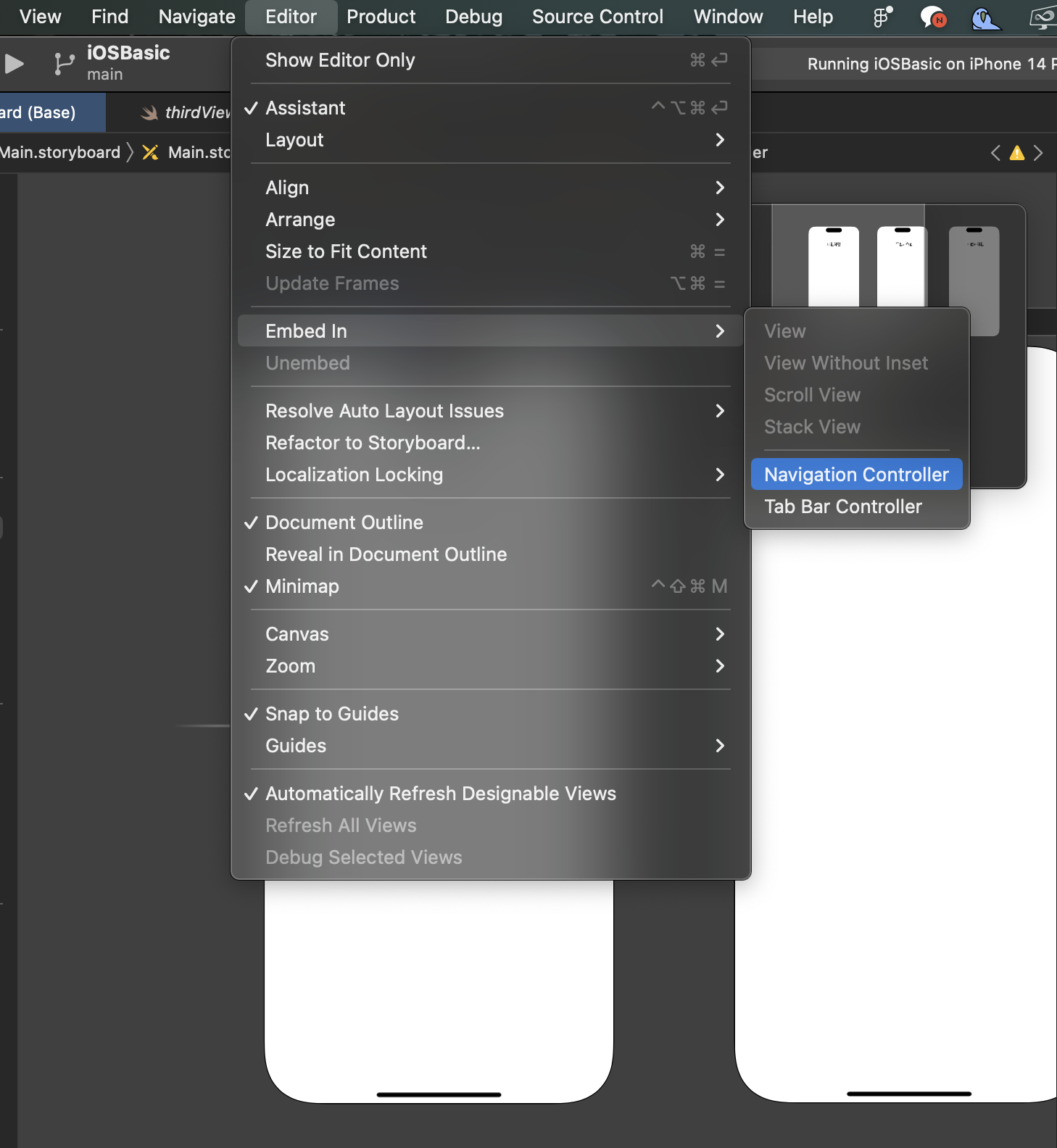Expand Resolve Auto Layout Issues submenu
The width and height of the screenshot is (1057, 1148).
point(491,411)
